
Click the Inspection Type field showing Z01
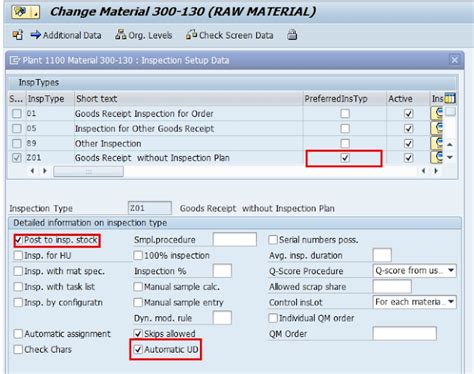coord(150,208)
